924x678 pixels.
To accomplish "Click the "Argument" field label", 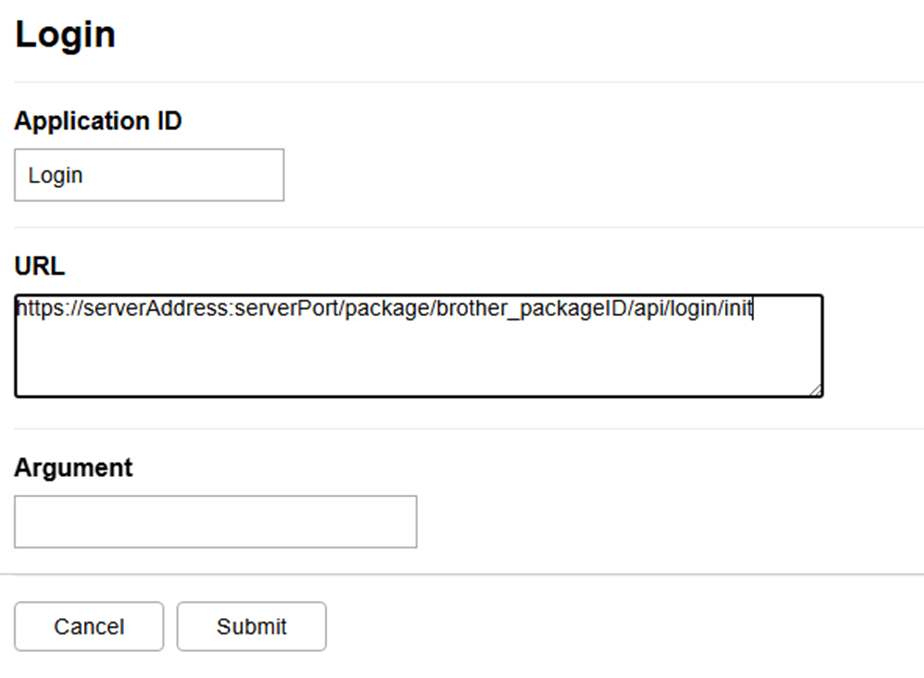I will (x=73, y=467).
